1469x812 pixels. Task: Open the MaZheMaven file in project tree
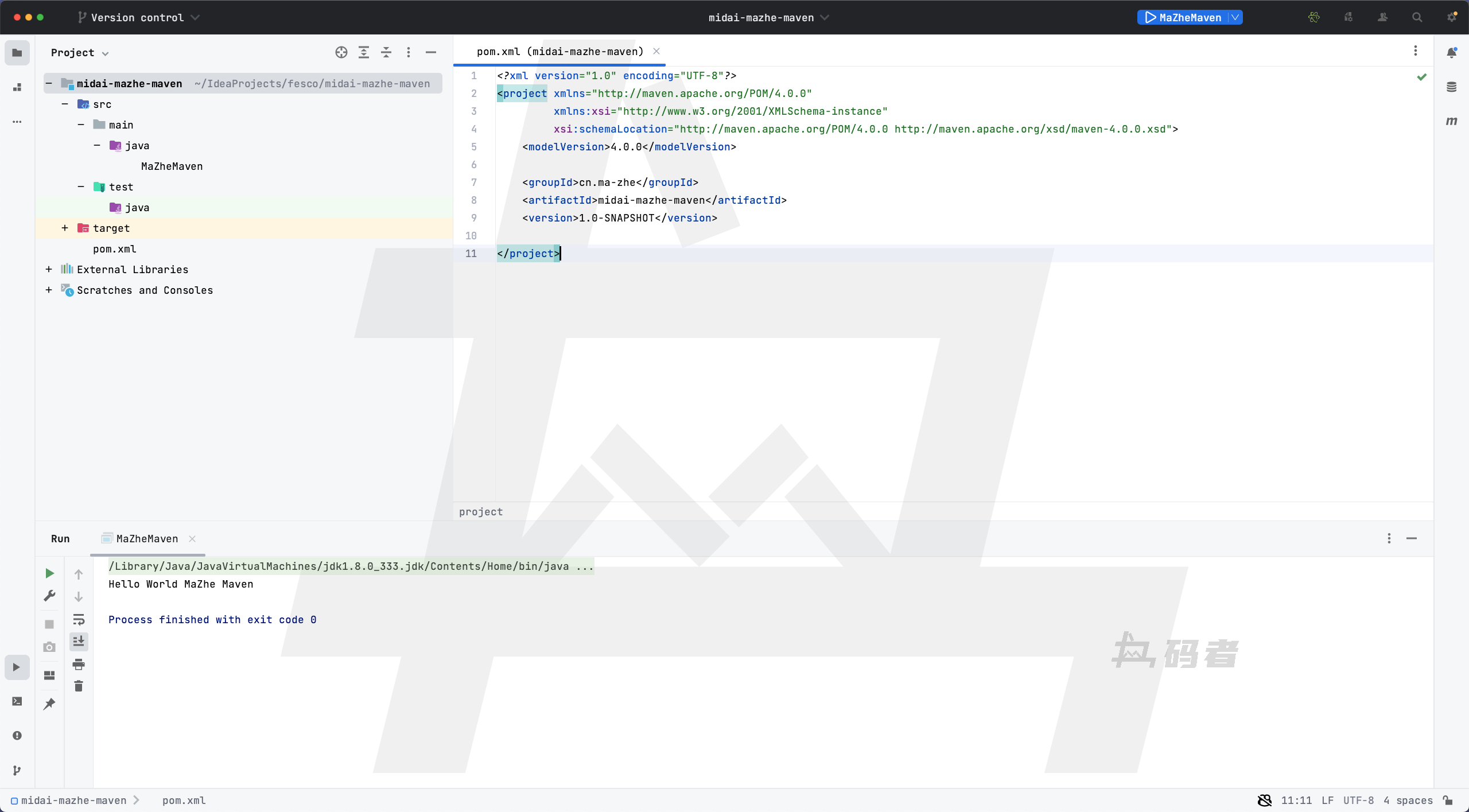click(172, 166)
